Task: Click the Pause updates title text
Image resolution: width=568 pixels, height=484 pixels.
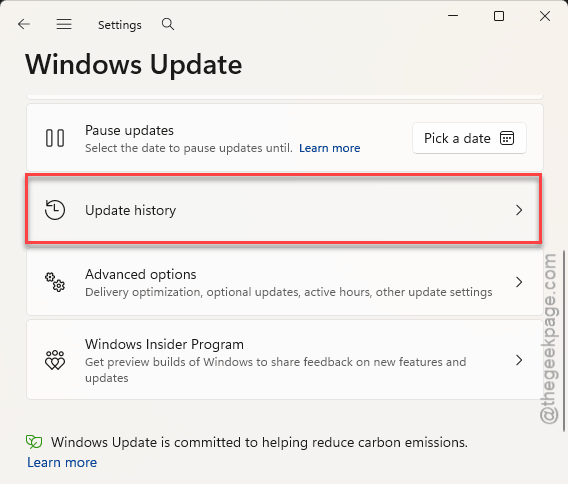Action: click(x=129, y=130)
